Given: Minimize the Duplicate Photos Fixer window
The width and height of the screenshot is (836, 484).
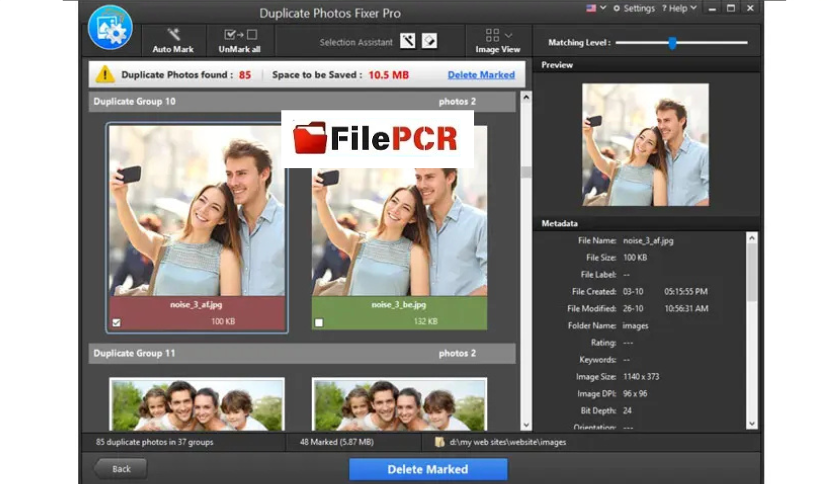Looking at the screenshot, I should pyautogui.click(x=712, y=9).
